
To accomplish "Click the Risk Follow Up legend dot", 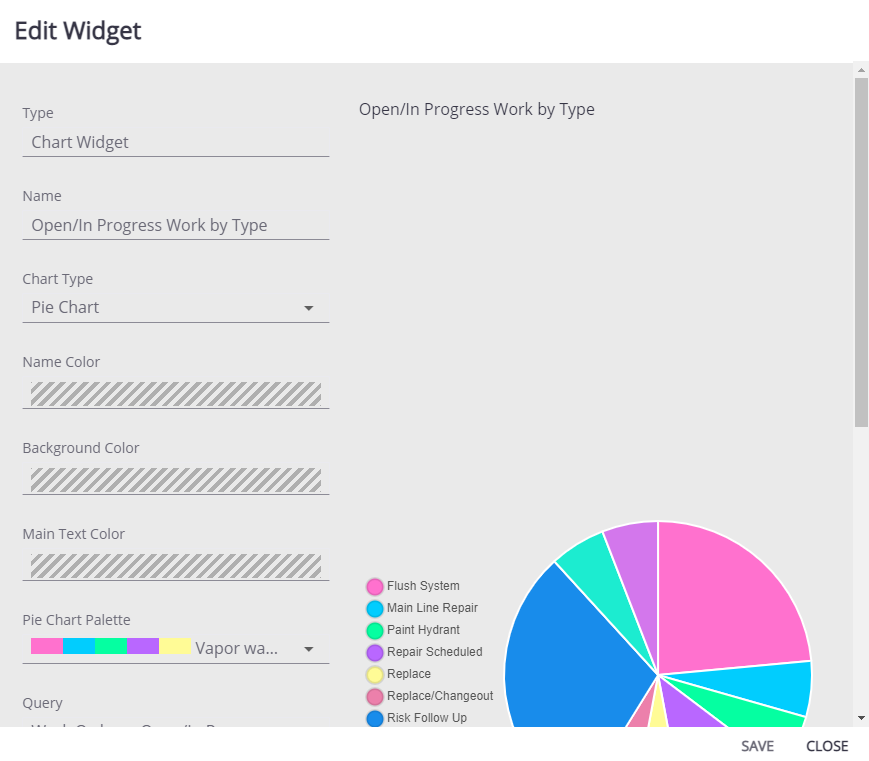I will tap(375, 718).
